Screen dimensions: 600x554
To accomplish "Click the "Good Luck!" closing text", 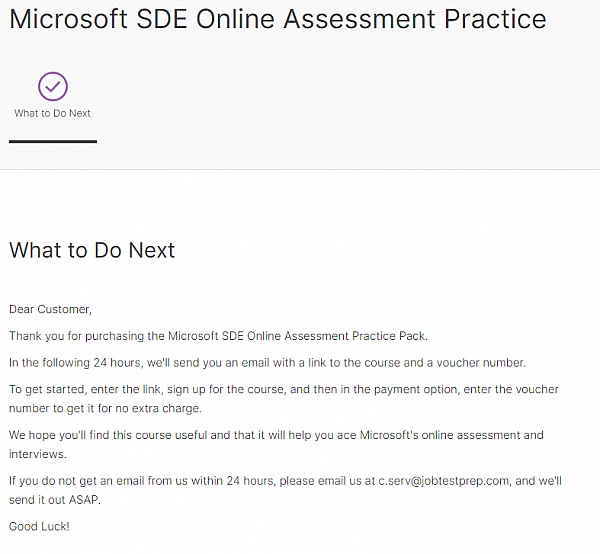I will coord(39,526).
